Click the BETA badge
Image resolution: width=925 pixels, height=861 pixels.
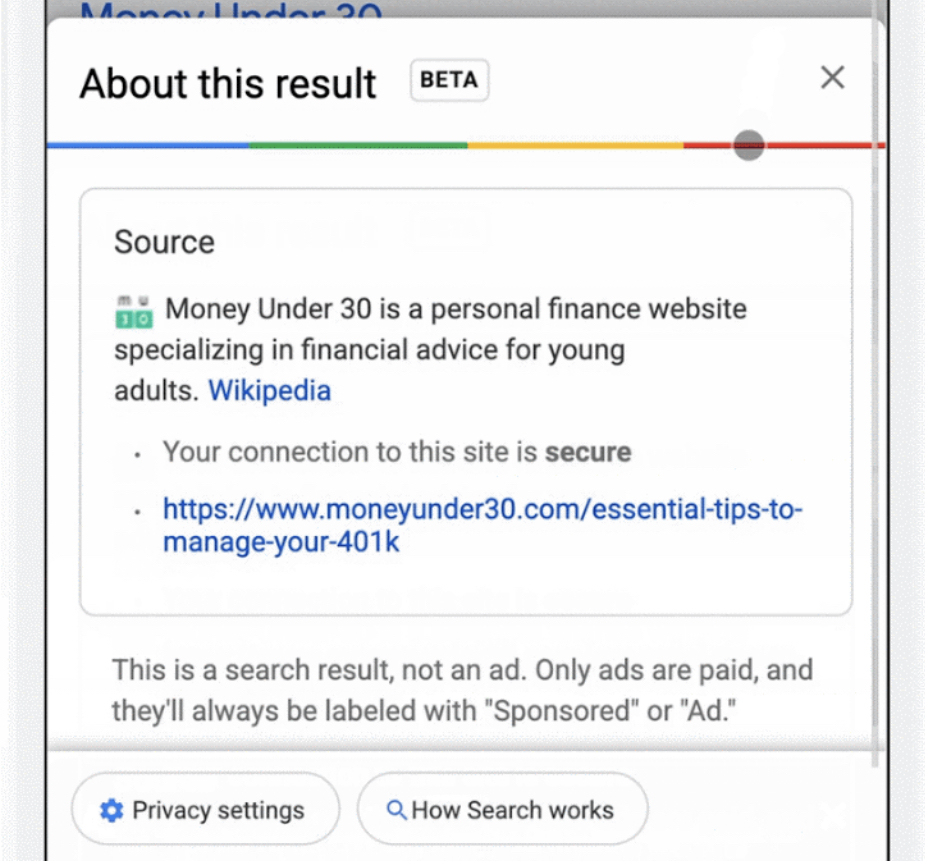coord(449,81)
